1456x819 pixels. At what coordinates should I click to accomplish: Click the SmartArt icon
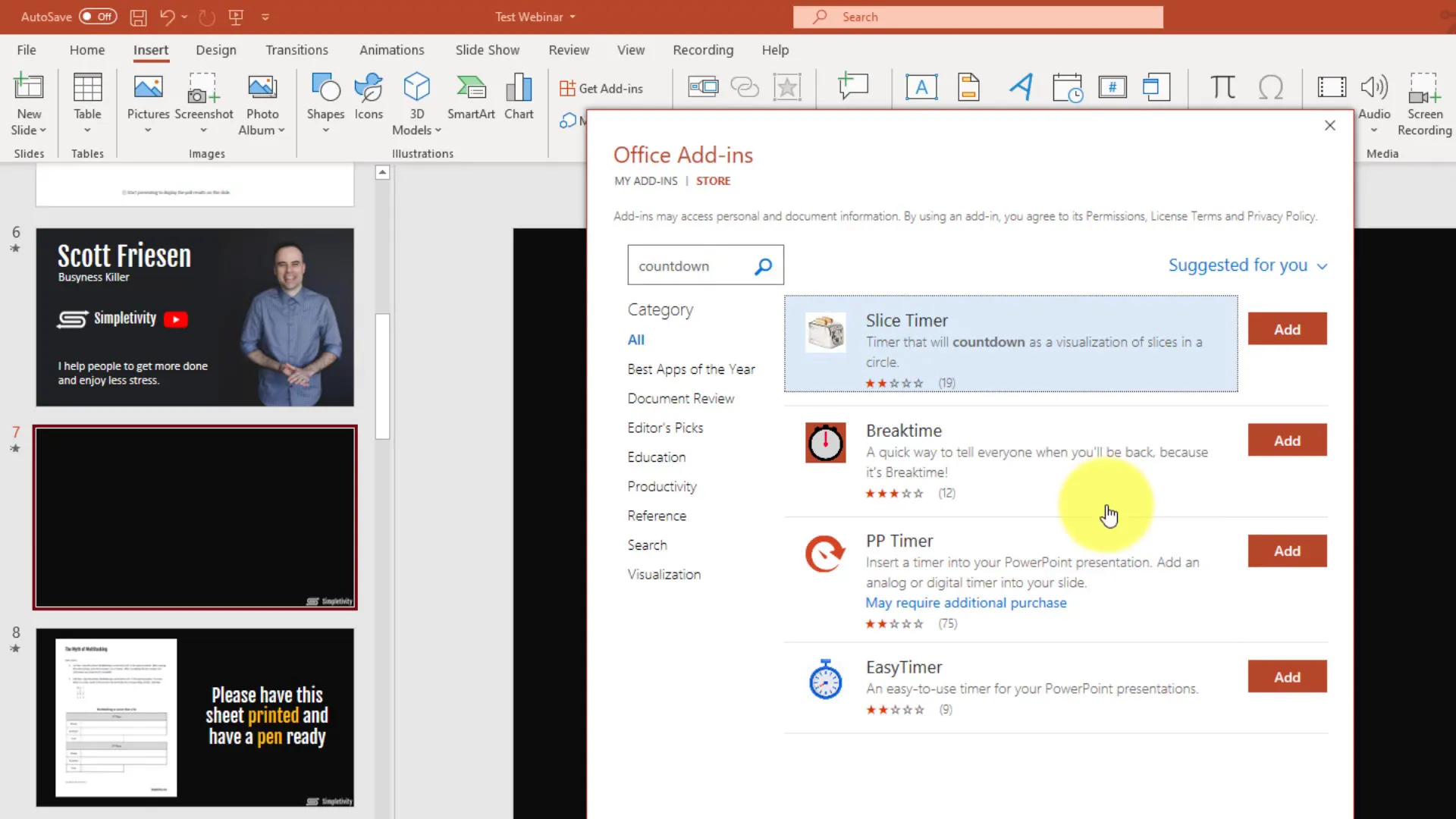[471, 87]
